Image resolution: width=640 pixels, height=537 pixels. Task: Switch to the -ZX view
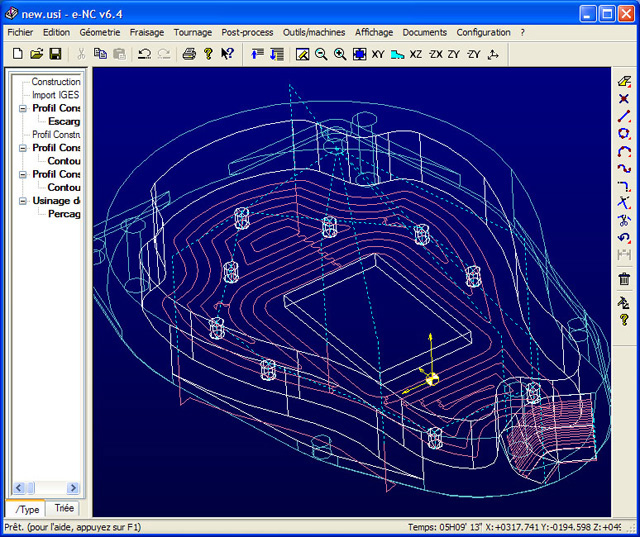tap(435, 54)
